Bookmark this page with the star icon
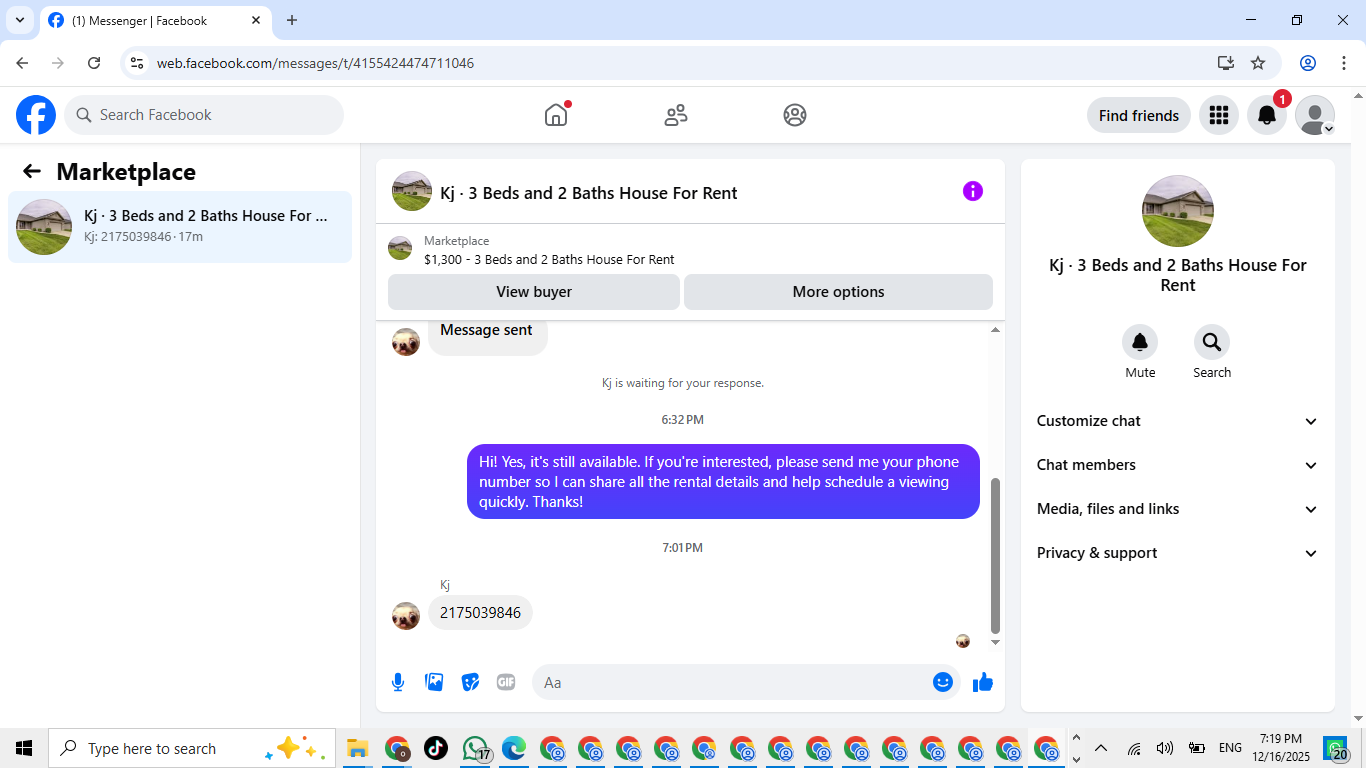 [x=1258, y=63]
